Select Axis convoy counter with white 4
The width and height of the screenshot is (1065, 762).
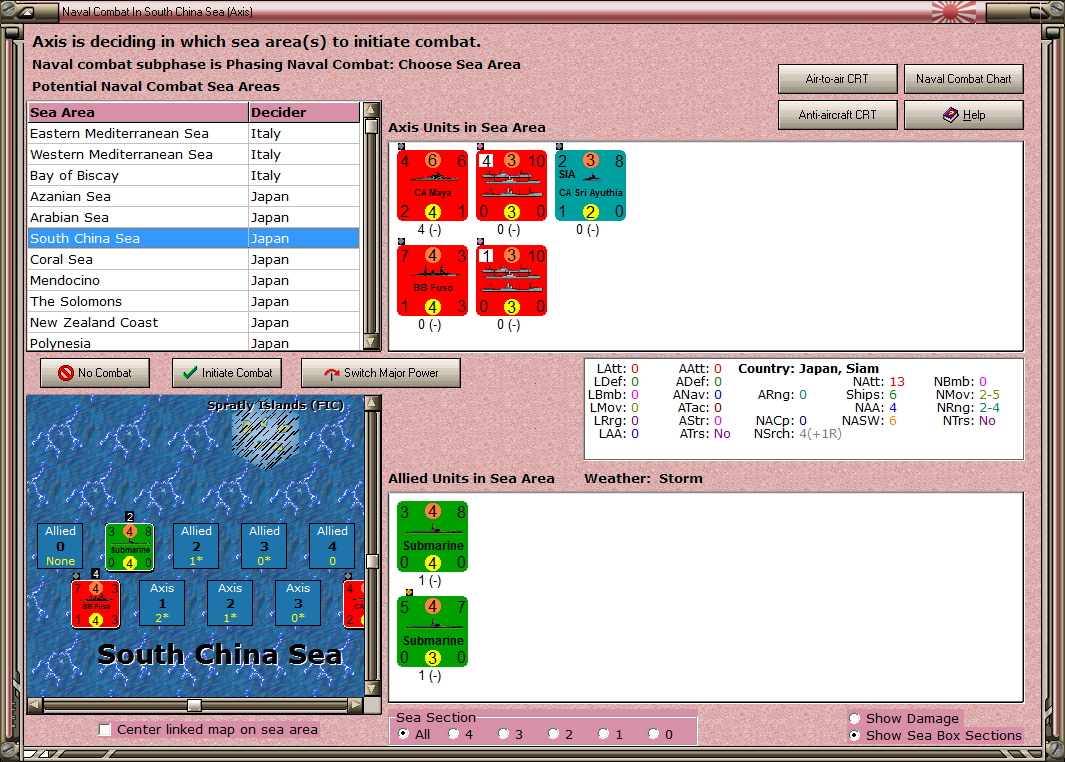(511, 185)
